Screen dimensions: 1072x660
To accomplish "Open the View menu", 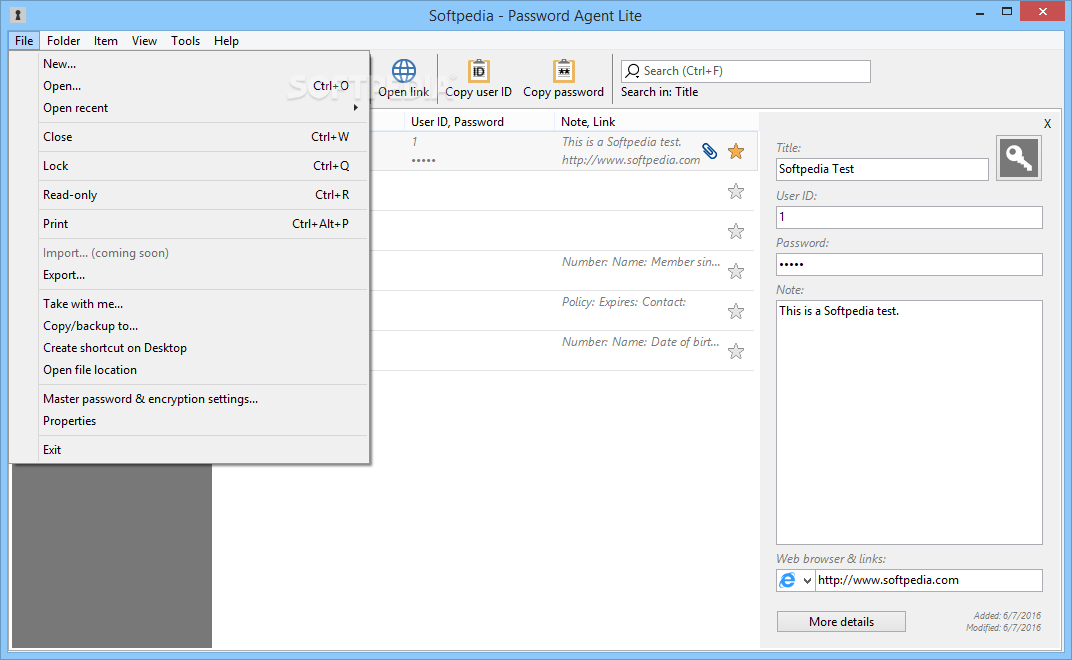I will (144, 40).
